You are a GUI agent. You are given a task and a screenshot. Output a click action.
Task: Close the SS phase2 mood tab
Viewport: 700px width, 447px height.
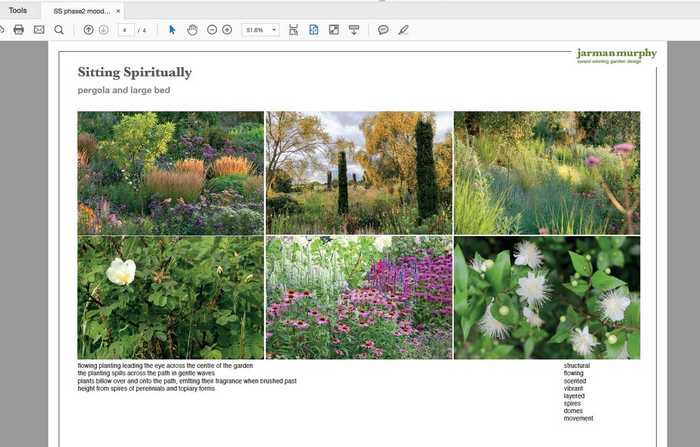pos(118,10)
